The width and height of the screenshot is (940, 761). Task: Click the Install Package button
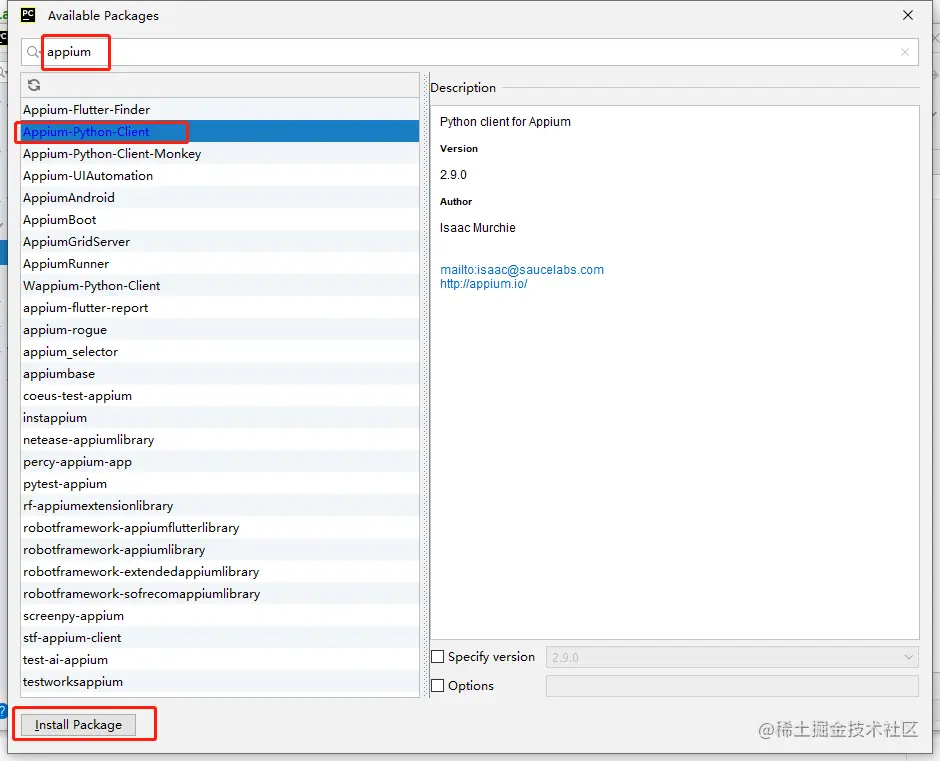[x=79, y=724]
